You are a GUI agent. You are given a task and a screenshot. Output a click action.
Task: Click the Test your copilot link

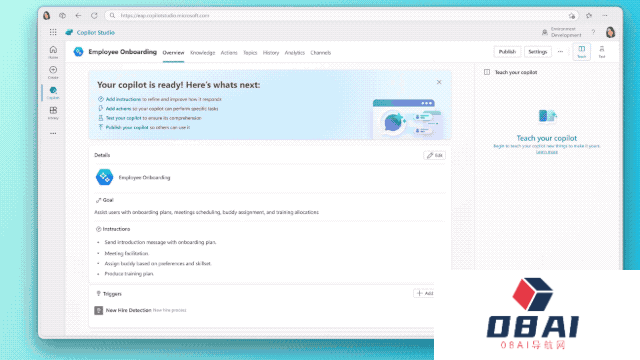point(124,118)
